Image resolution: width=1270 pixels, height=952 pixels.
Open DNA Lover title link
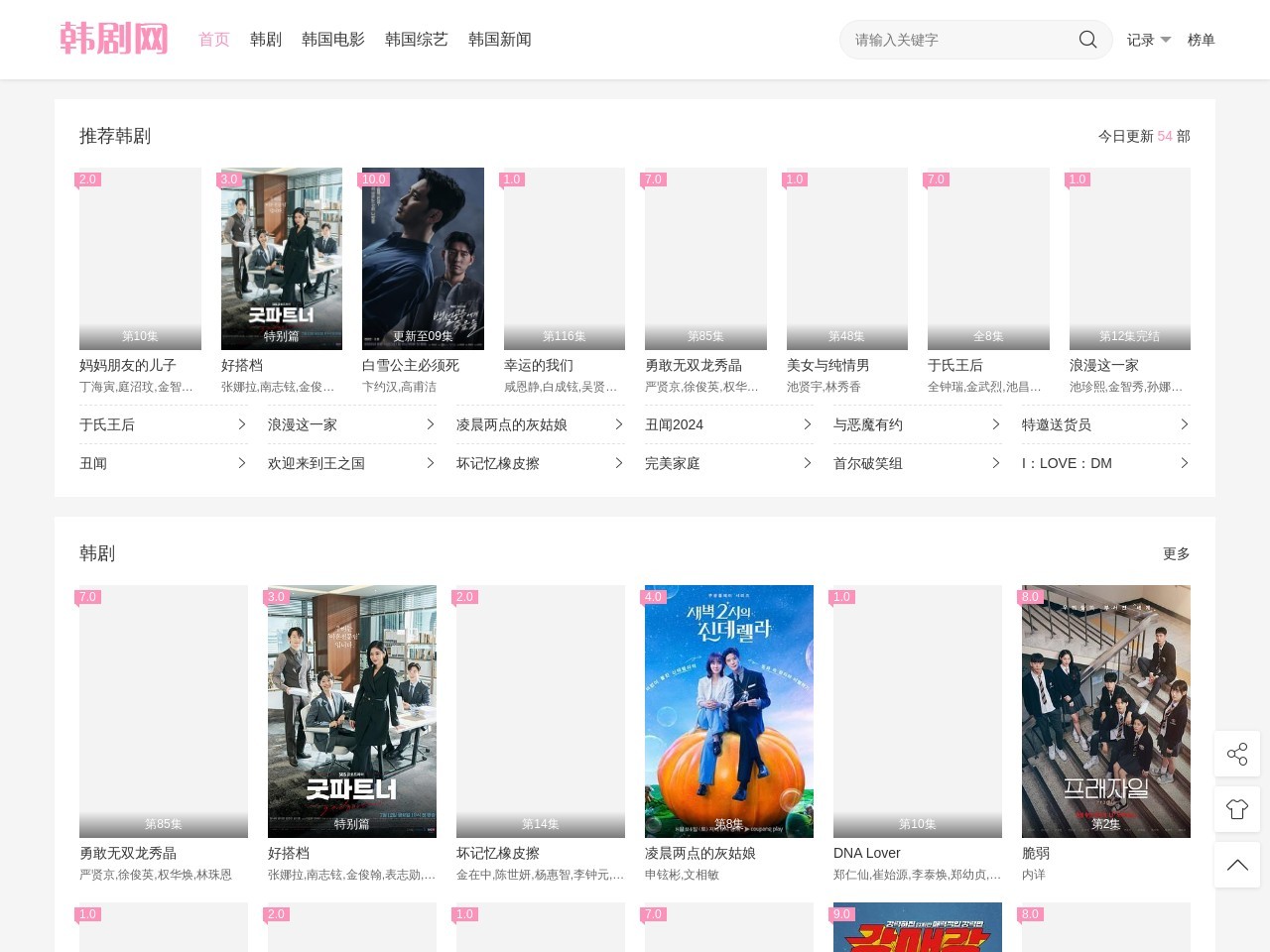pos(867,853)
